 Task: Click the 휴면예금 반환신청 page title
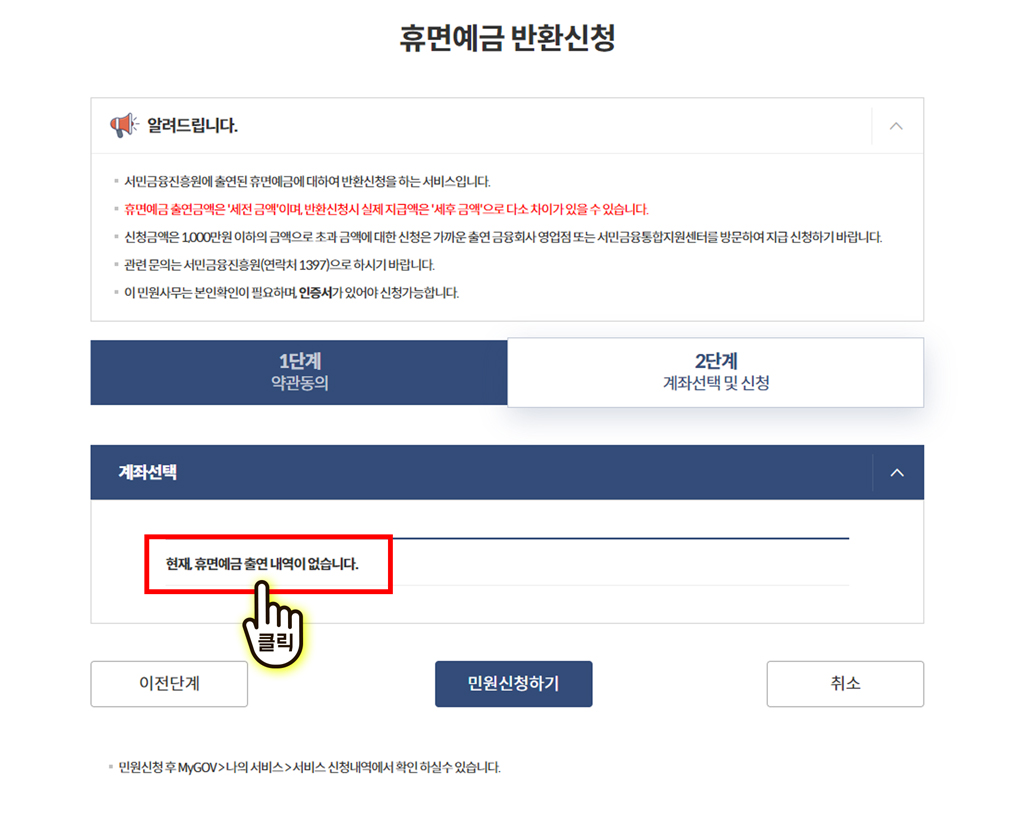click(x=507, y=37)
